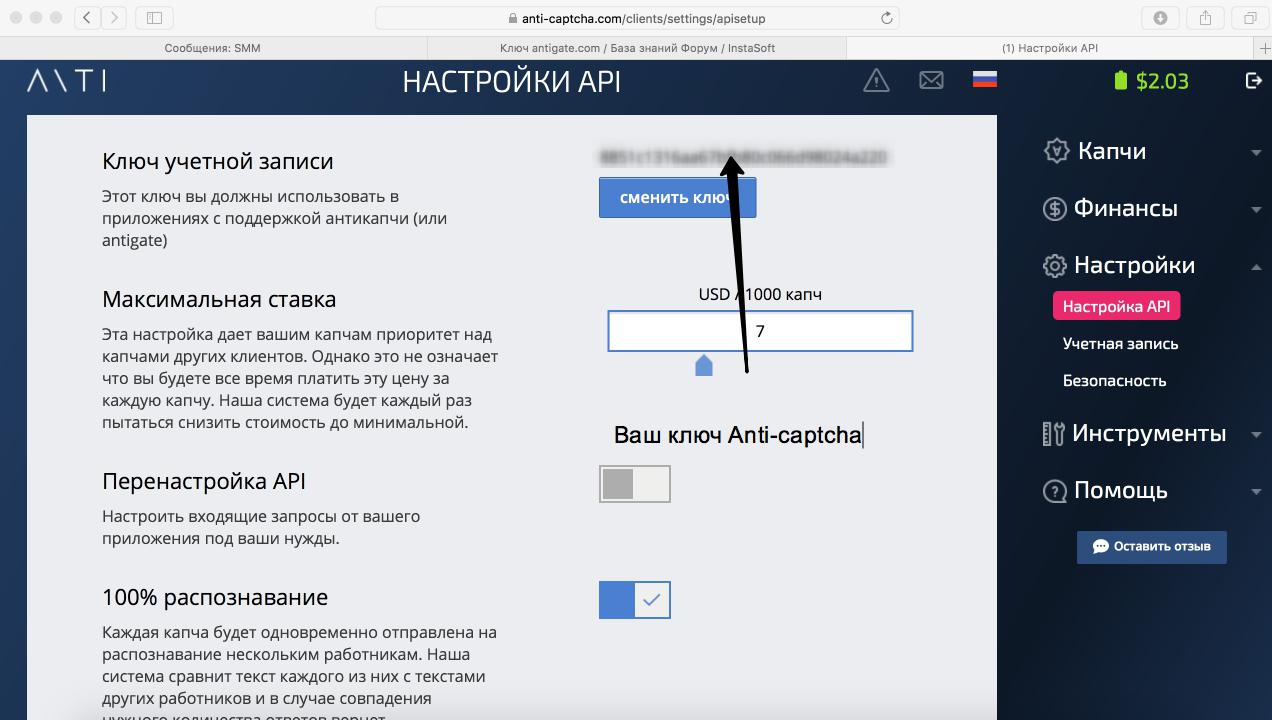Viewport: 1272px width, 720px height.
Task: Open Безопасность submenu item
Action: point(1114,380)
